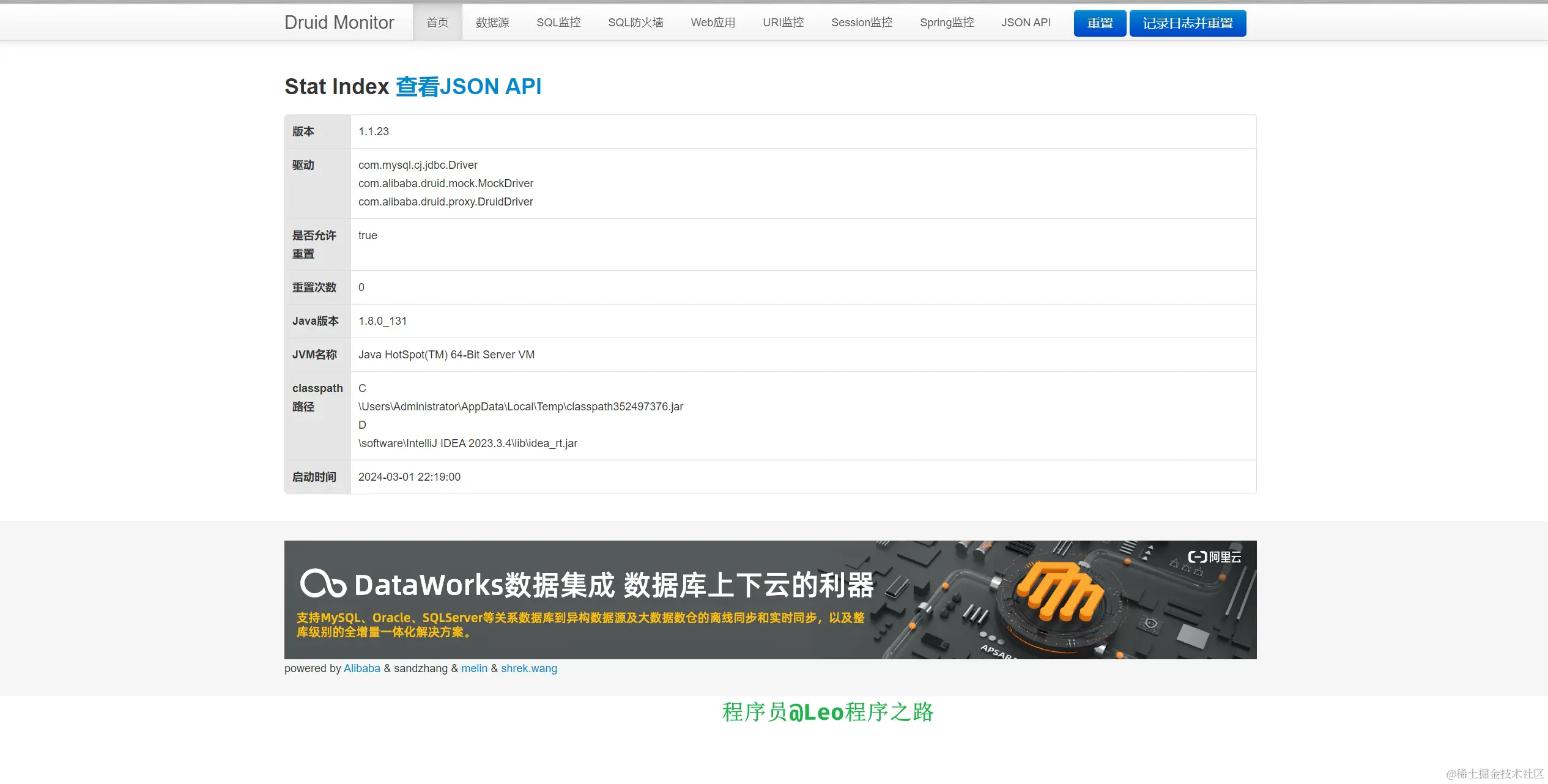The width and height of the screenshot is (1548, 784).
Task: Click the 阿里云 logo in banner
Action: 1215,557
